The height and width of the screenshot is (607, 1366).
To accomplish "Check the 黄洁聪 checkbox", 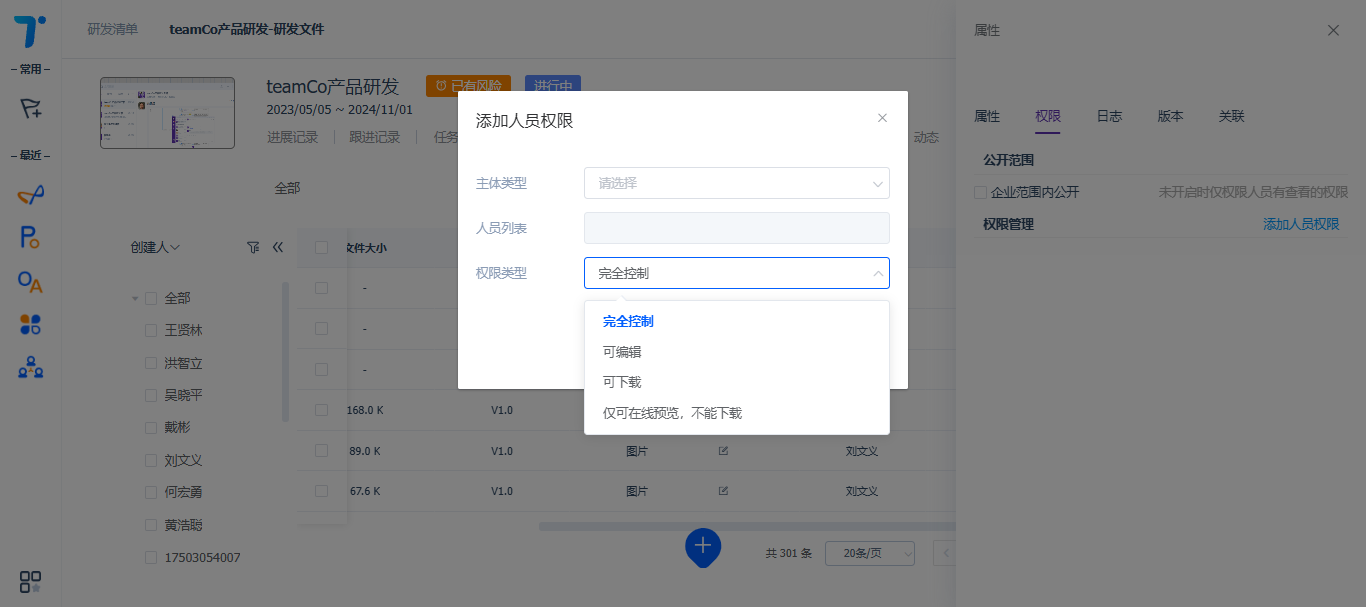I will click(151, 525).
